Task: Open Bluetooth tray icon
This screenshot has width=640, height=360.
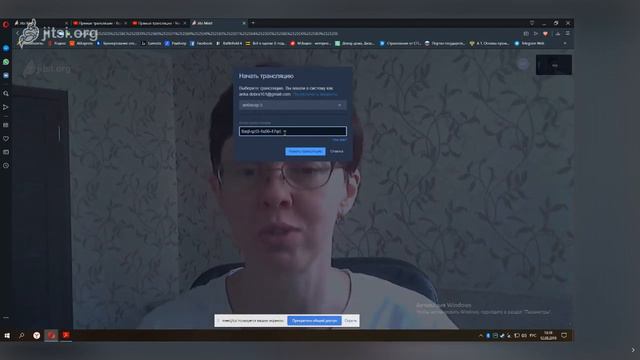Action: [488, 336]
